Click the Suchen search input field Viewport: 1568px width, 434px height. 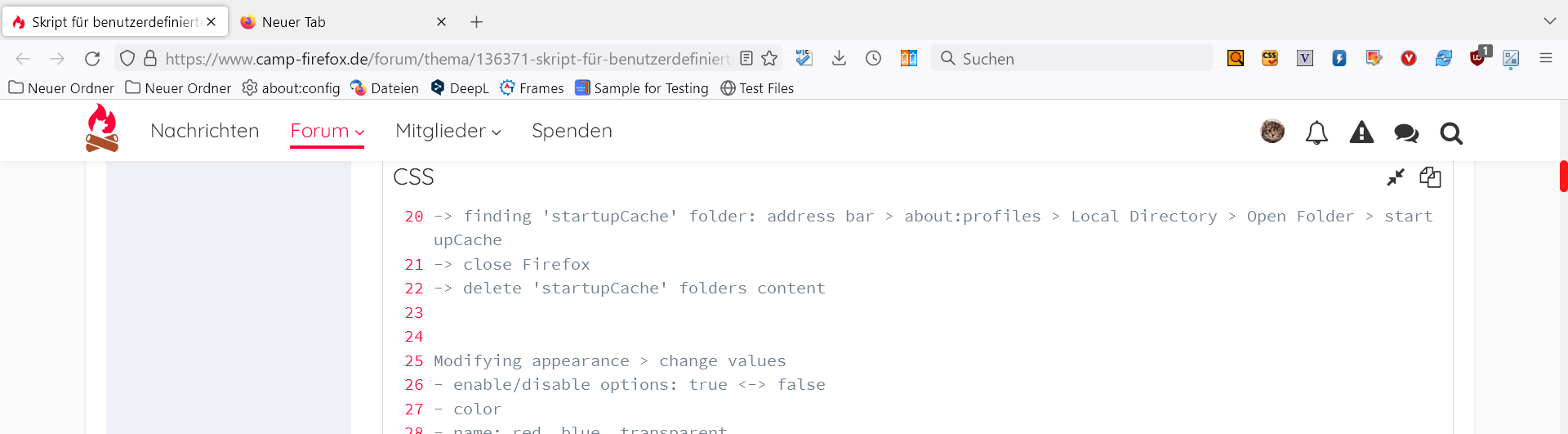tap(1078, 58)
